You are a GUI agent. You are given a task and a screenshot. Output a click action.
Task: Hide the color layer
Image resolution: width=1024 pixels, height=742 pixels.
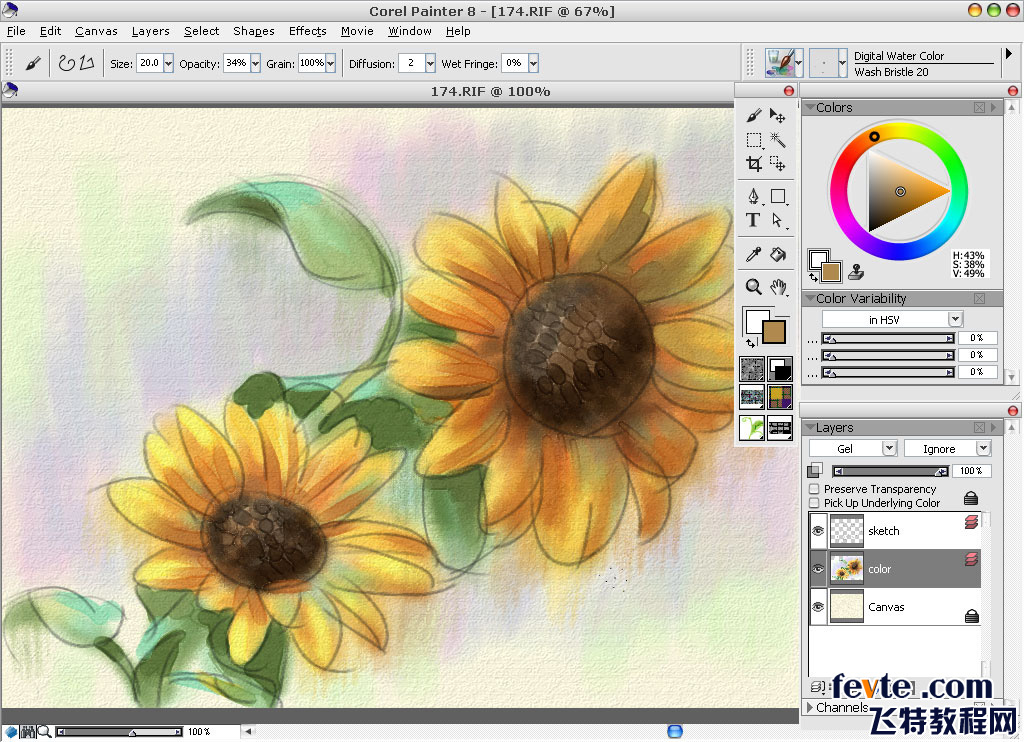coord(818,569)
